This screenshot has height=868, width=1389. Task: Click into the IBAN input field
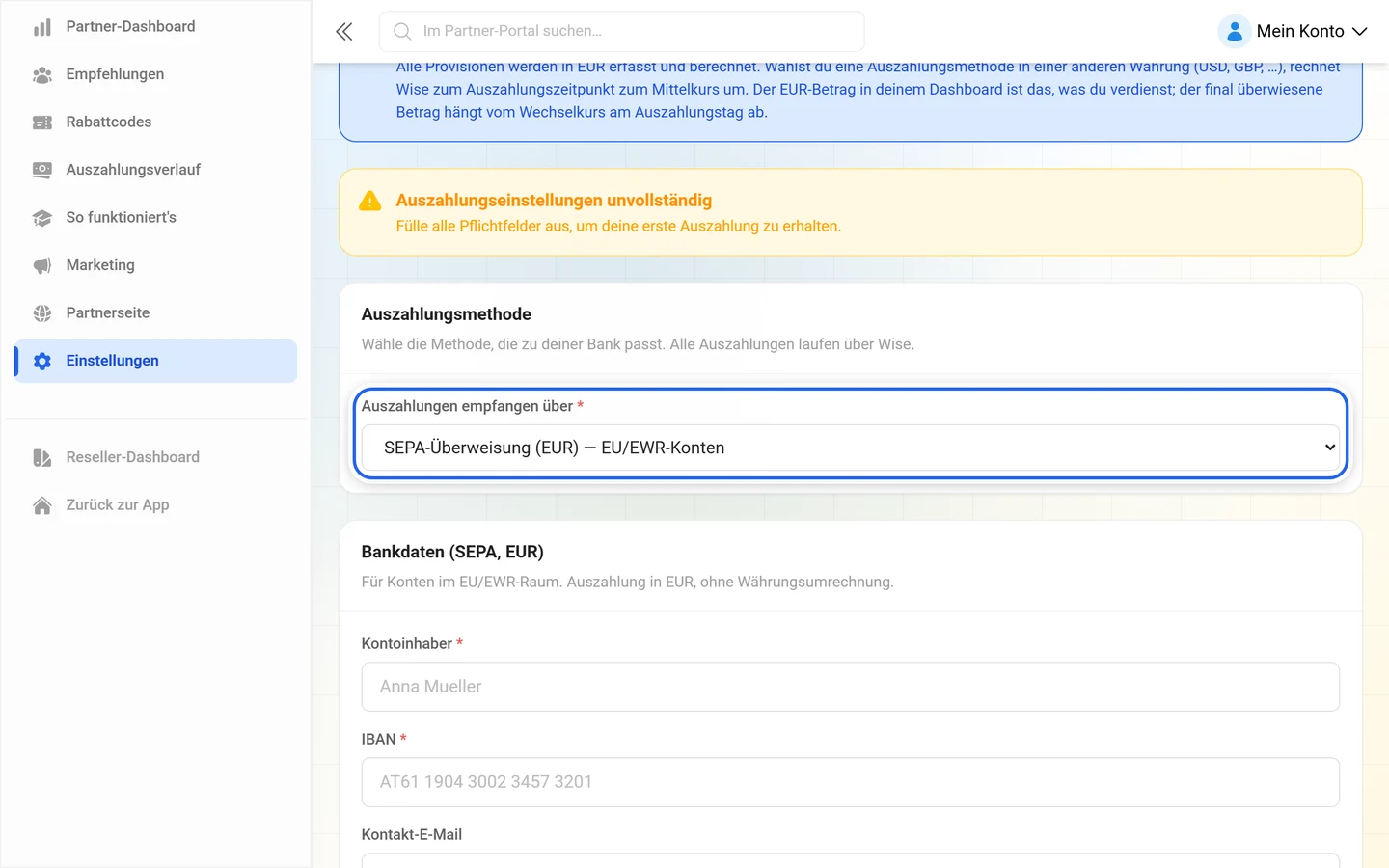coord(851,782)
